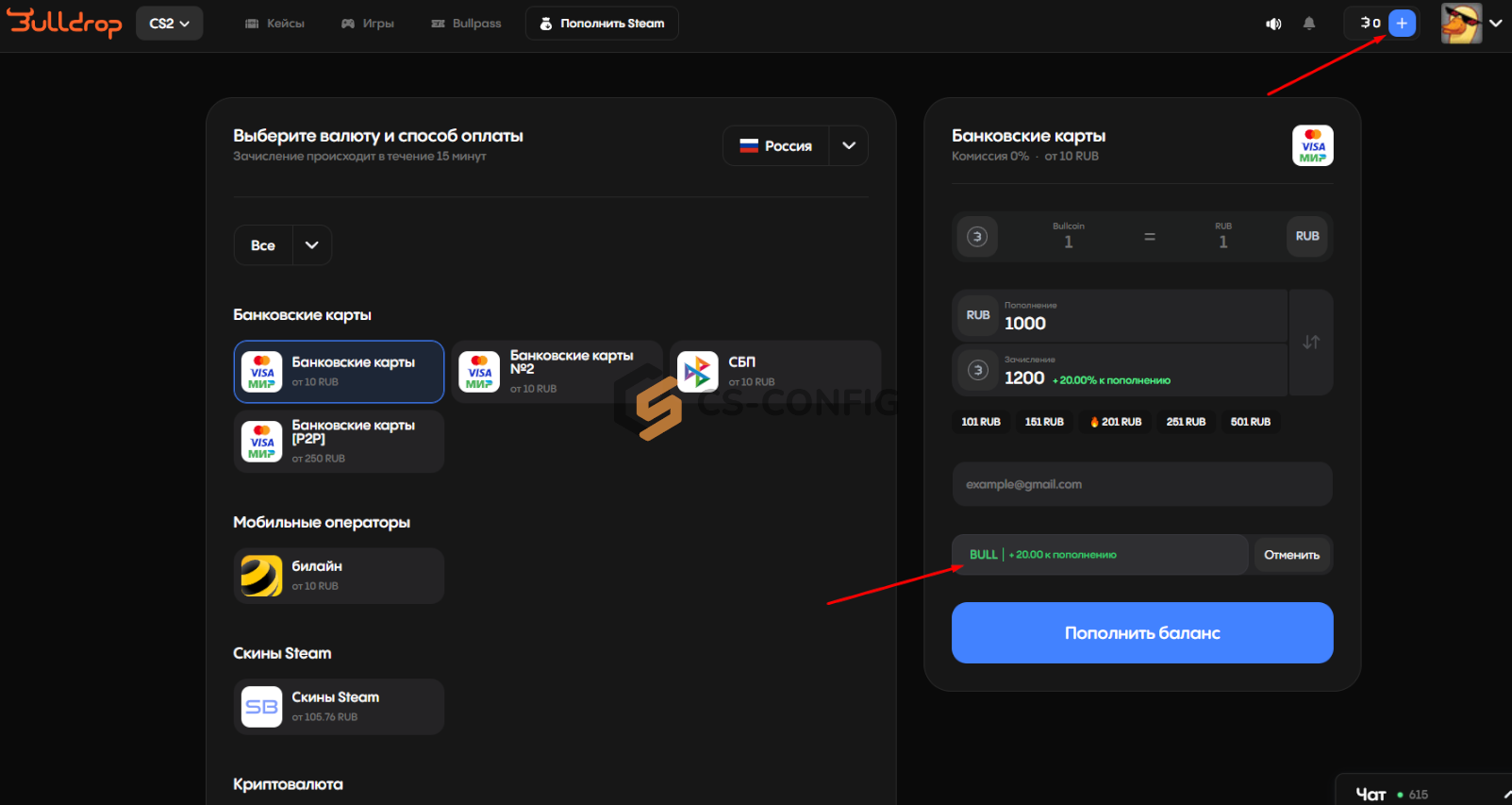The image size is (1512, 805).
Task: Open the user avatar profile
Action: [x=1461, y=24]
